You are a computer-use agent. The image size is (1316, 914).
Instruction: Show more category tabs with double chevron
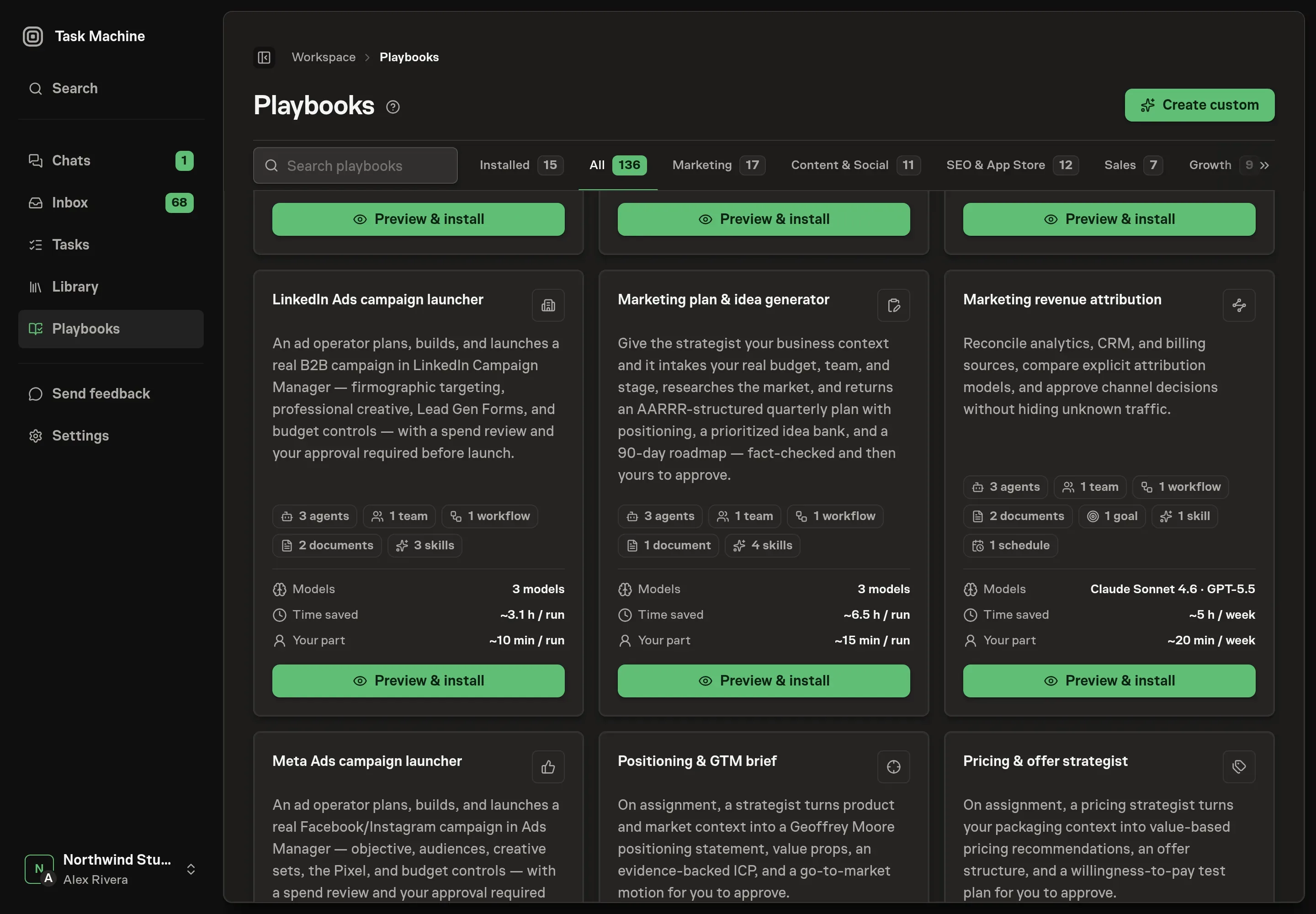tap(1264, 165)
